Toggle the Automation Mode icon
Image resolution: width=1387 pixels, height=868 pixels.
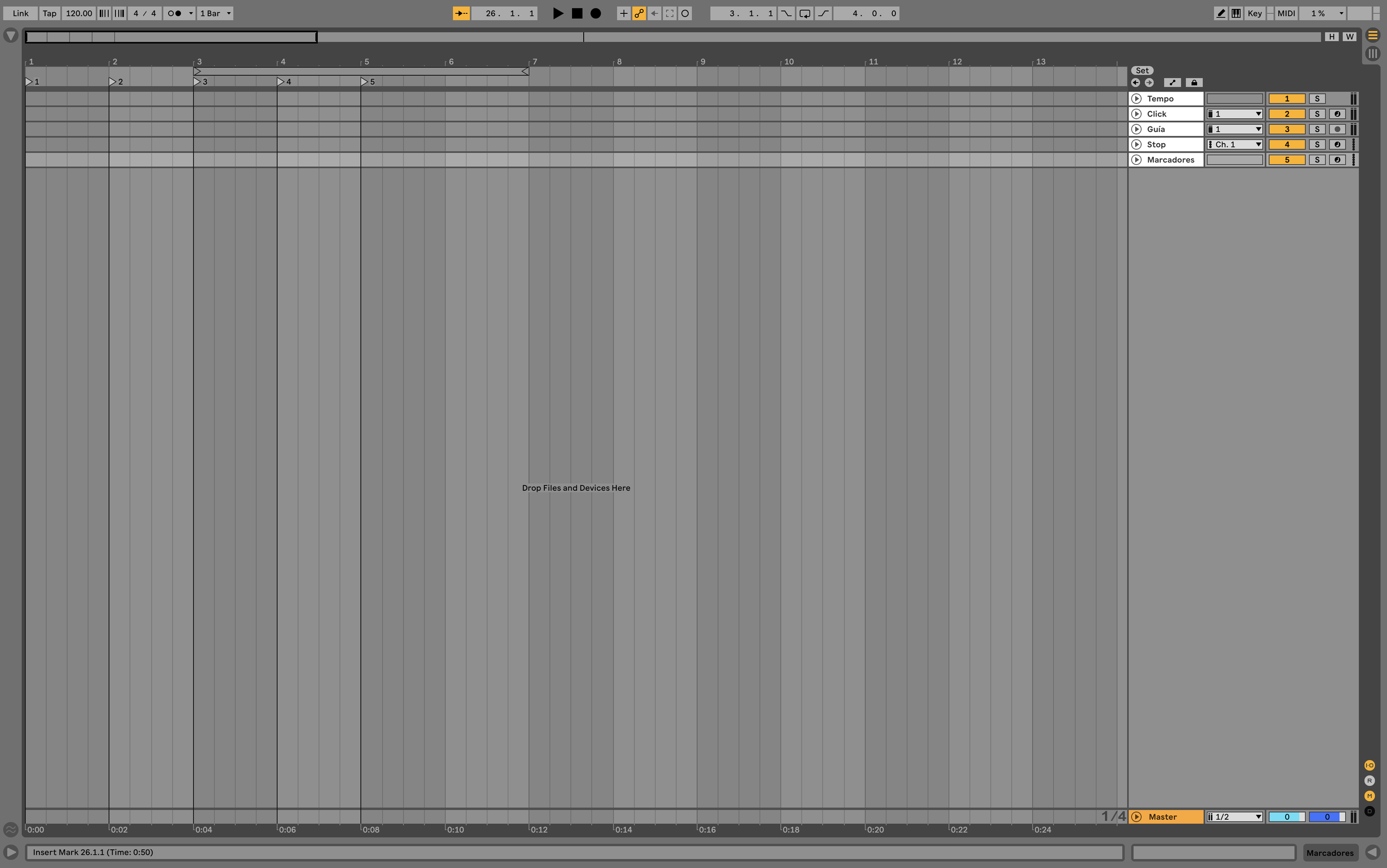(x=1172, y=83)
